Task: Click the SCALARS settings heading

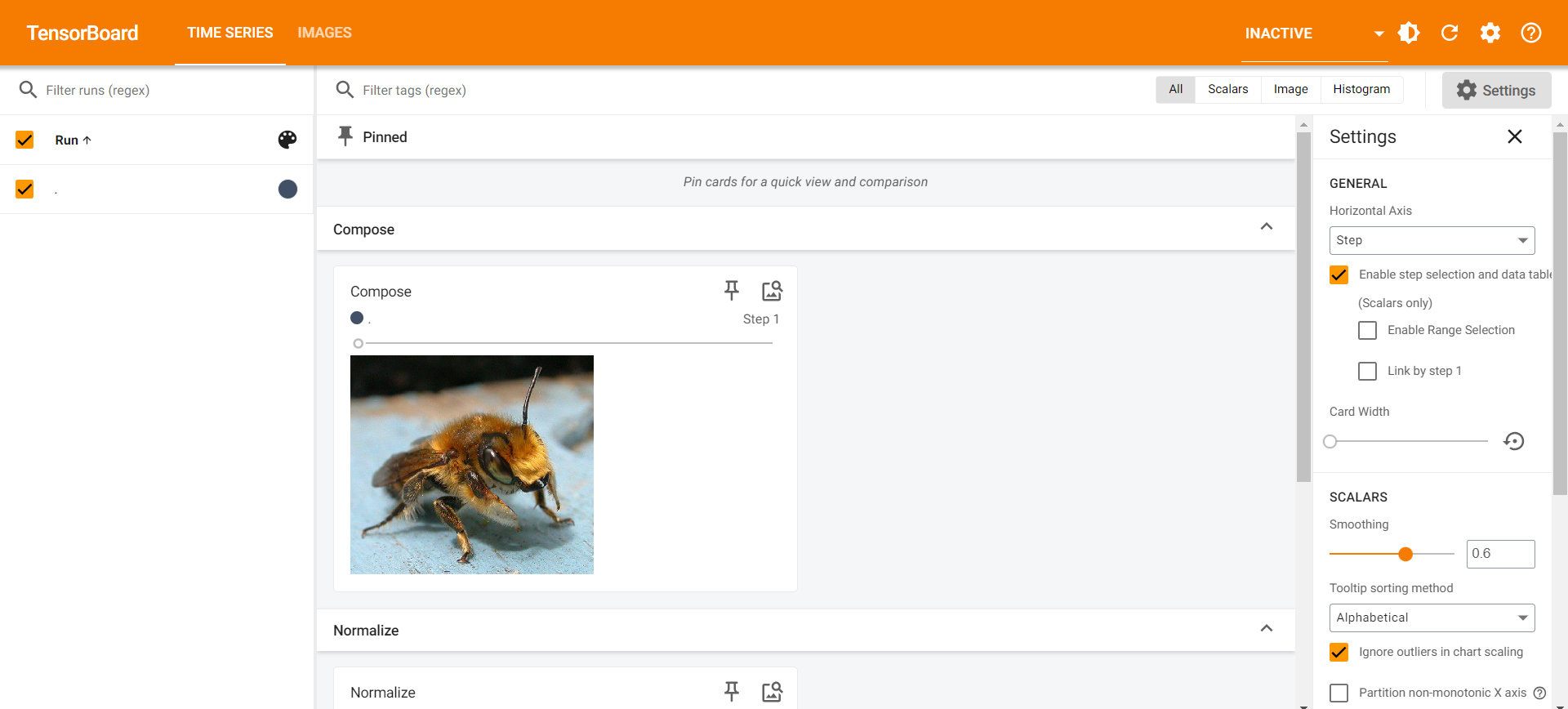Action: 1358,497
